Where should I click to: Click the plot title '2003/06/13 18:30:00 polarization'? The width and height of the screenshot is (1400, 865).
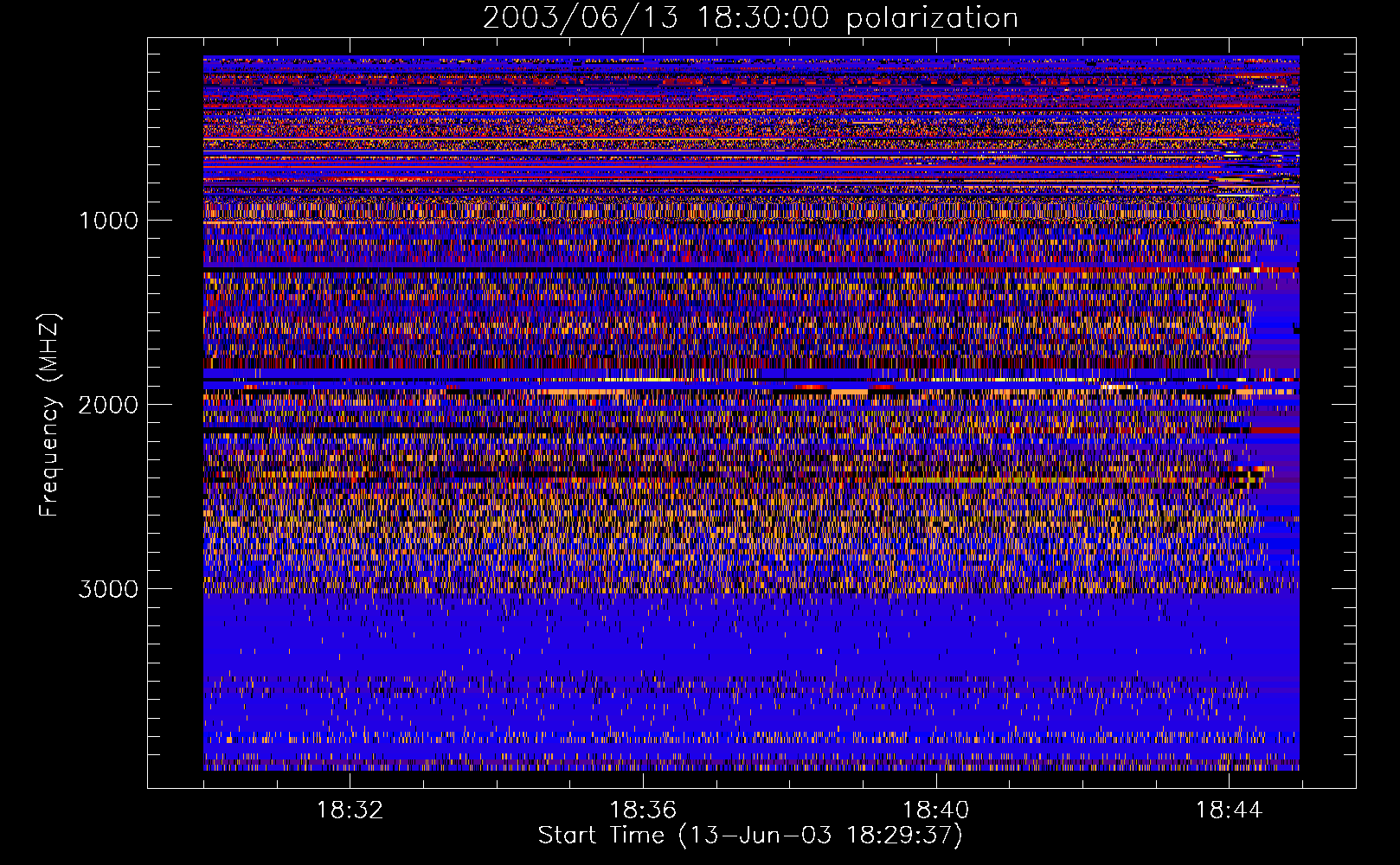(x=750, y=18)
